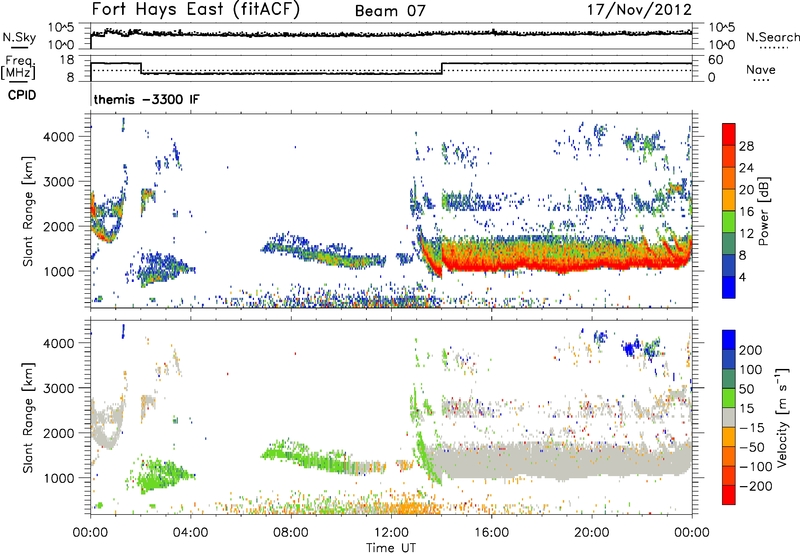Select the Beam 07 label
The height and width of the screenshot is (554, 800).
click(x=390, y=11)
